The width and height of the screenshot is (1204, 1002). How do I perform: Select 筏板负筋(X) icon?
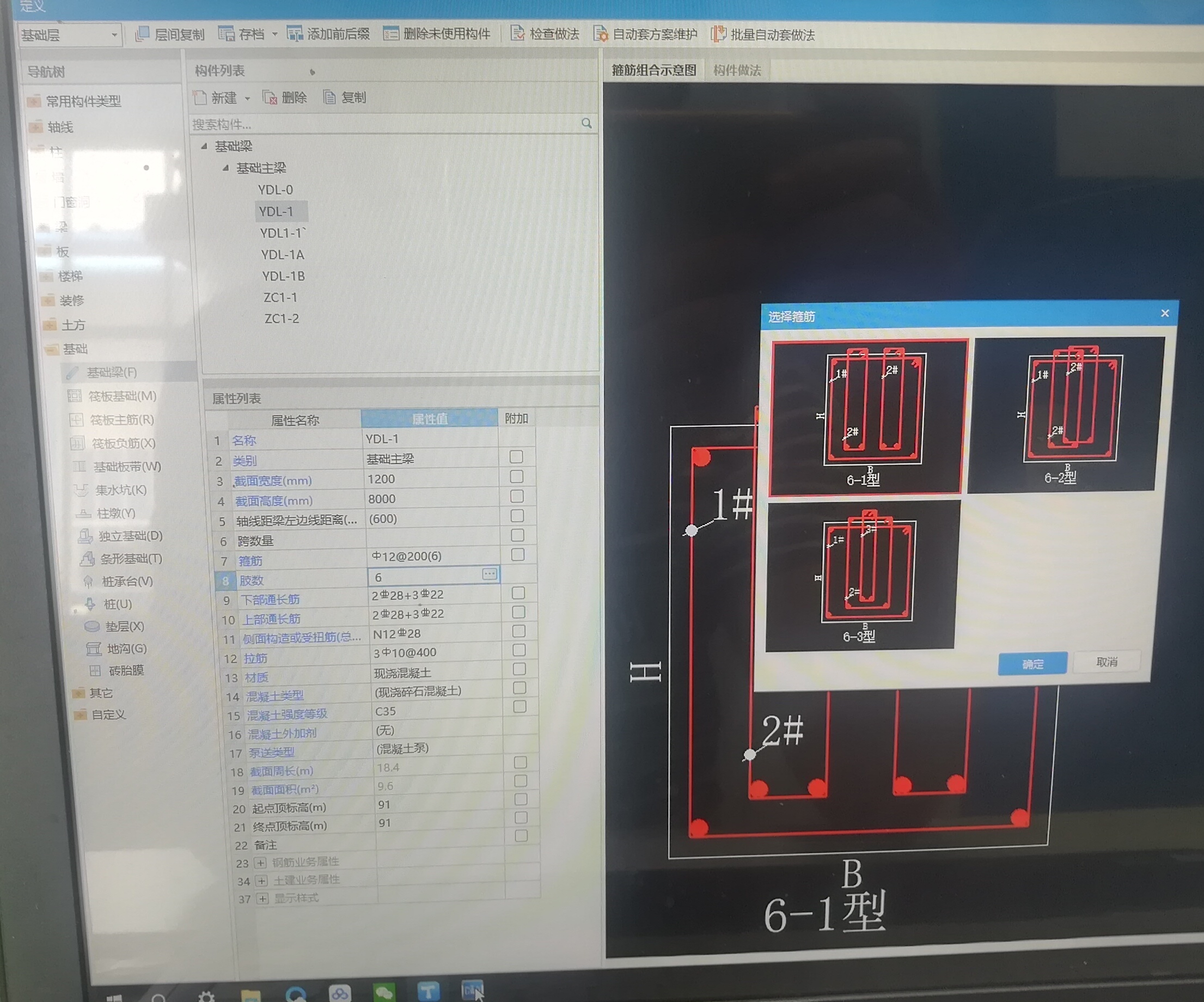point(77,443)
